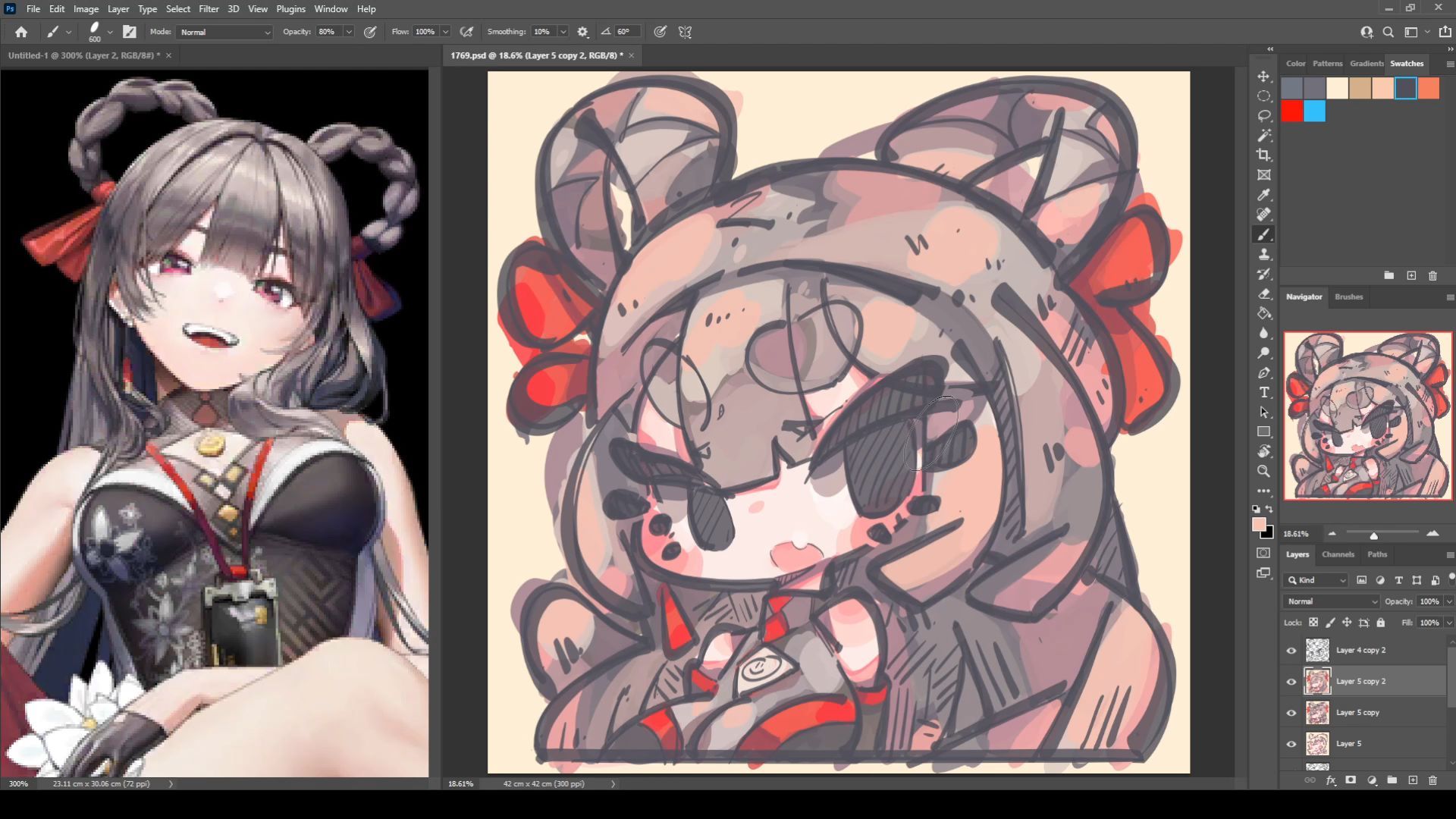Select the Hand tool
Screen dimensions: 1456x819
click(x=1264, y=452)
